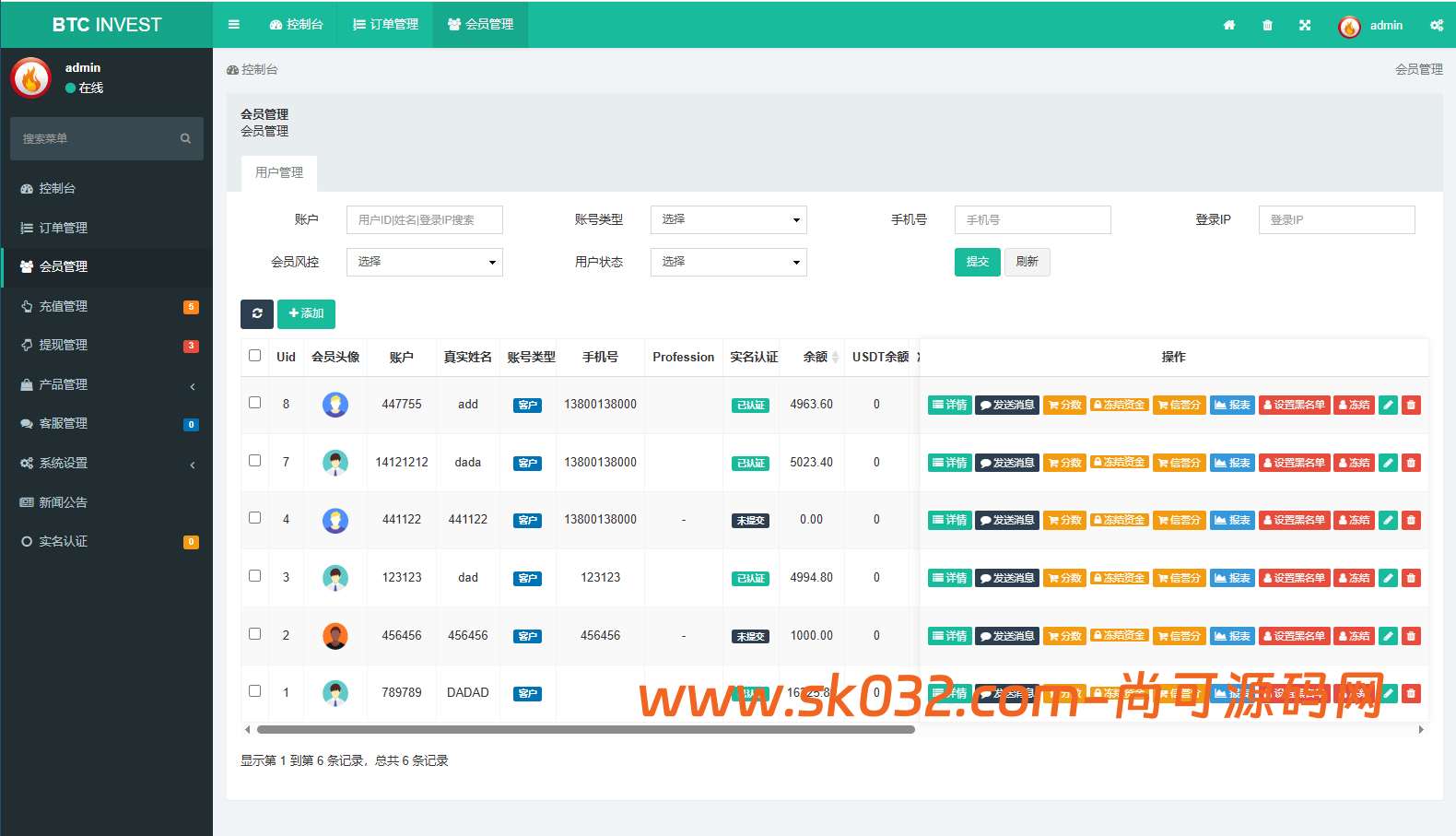Click the avatar of user 456456

(x=335, y=636)
